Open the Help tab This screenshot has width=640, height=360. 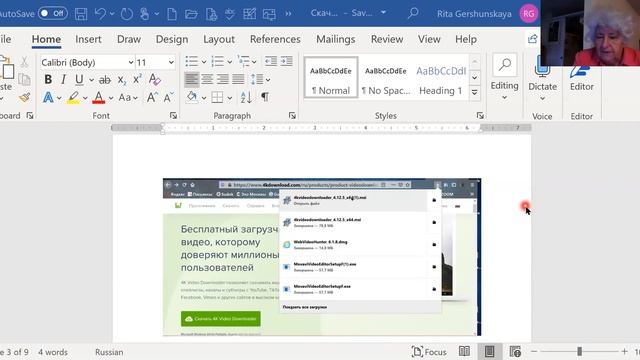(466, 39)
